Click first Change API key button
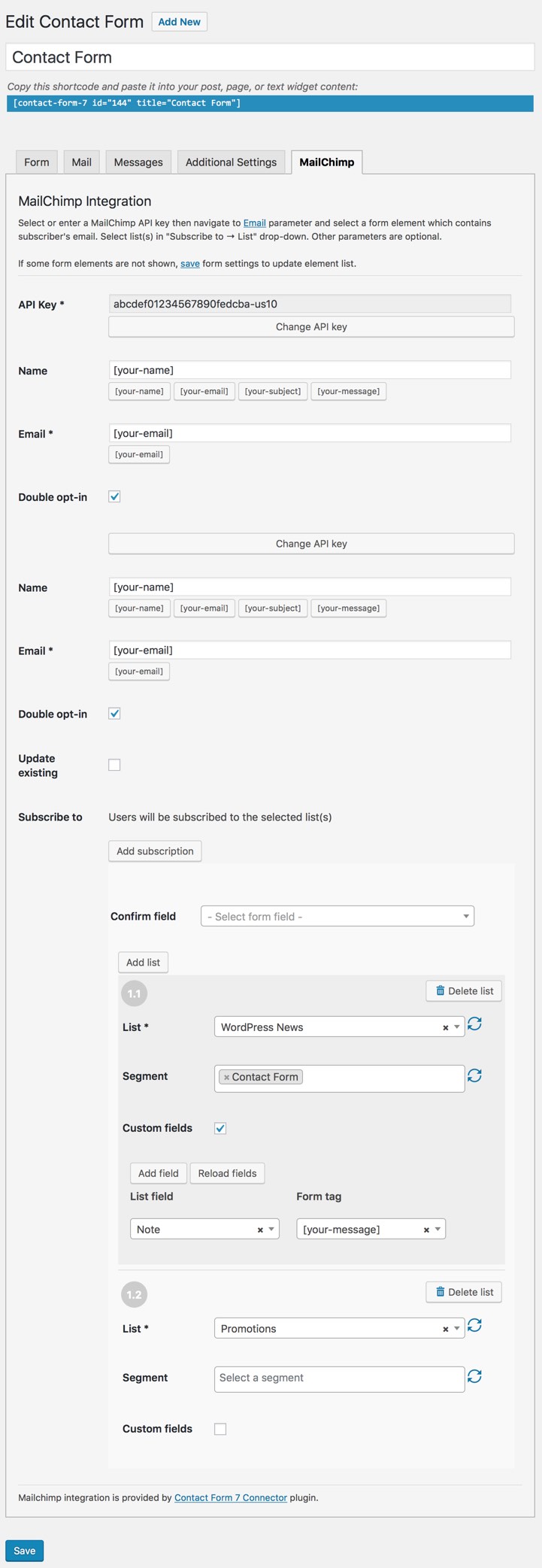Image resolution: width=542 pixels, height=1568 pixels. click(311, 326)
